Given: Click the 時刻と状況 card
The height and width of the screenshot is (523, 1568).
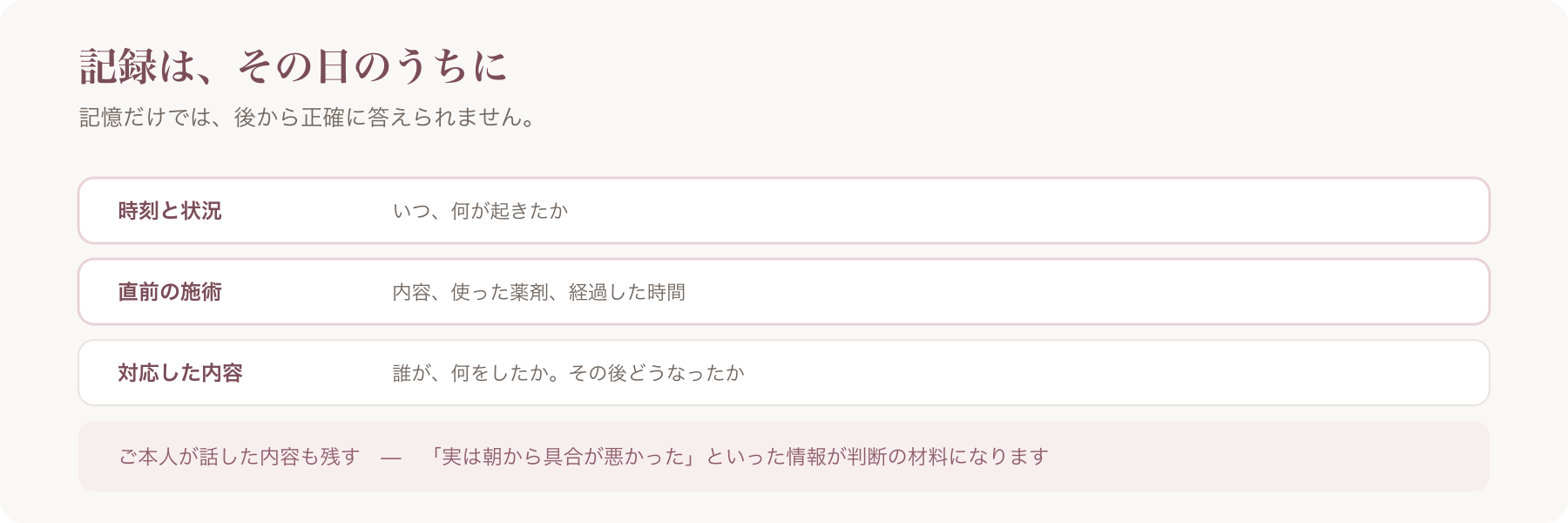Looking at the screenshot, I should click(784, 211).
